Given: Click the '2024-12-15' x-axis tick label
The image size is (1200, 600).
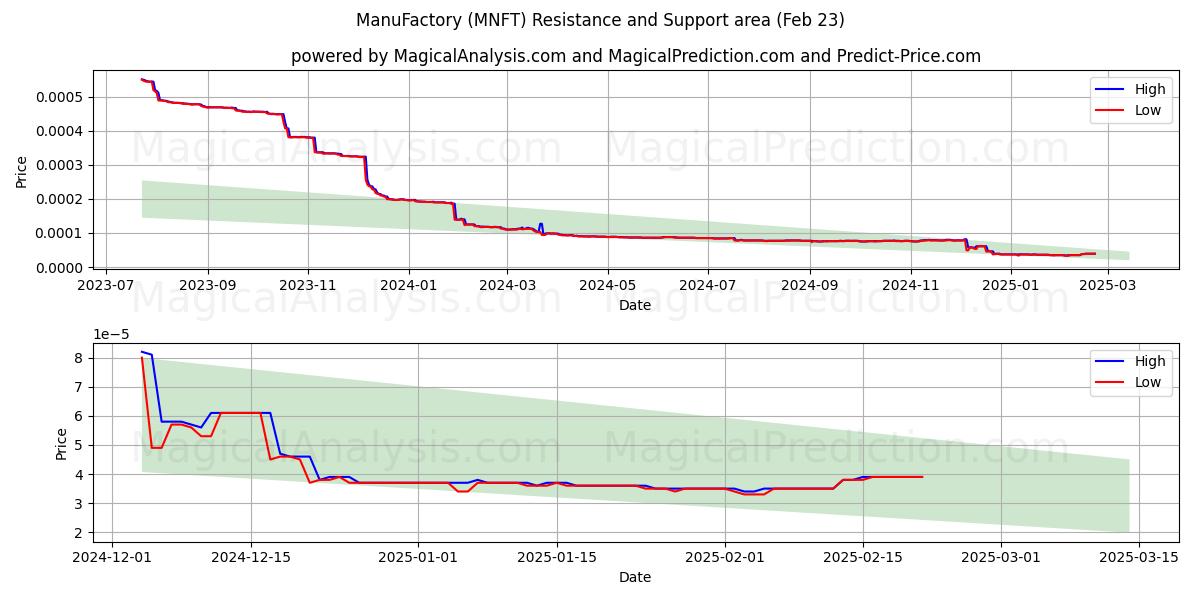Looking at the screenshot, I should pyautogui.click(x=250, y=558).
